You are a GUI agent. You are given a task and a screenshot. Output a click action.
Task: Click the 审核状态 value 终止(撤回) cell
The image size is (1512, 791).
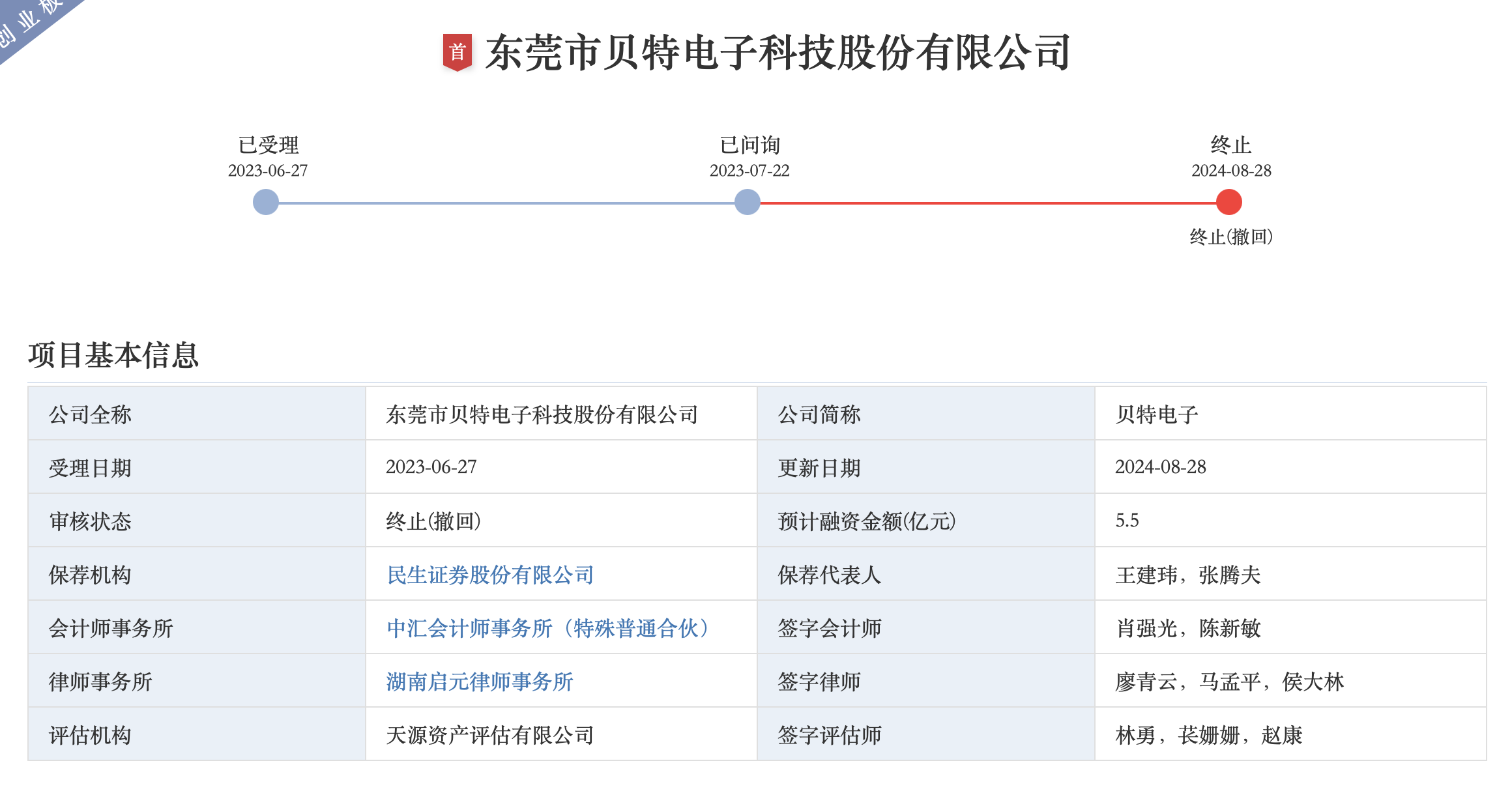433,521
